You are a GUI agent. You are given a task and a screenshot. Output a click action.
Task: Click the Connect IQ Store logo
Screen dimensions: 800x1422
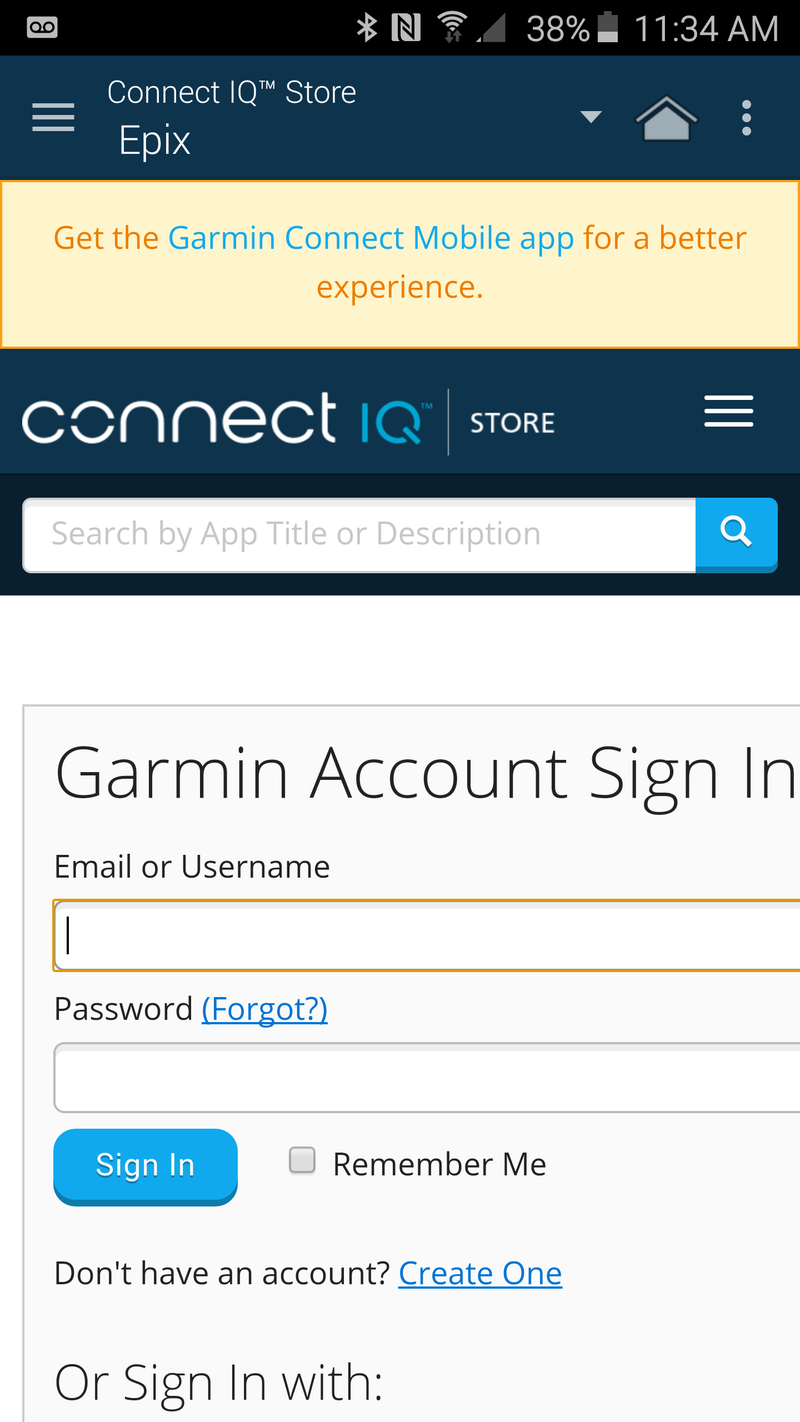click(288, 420)
